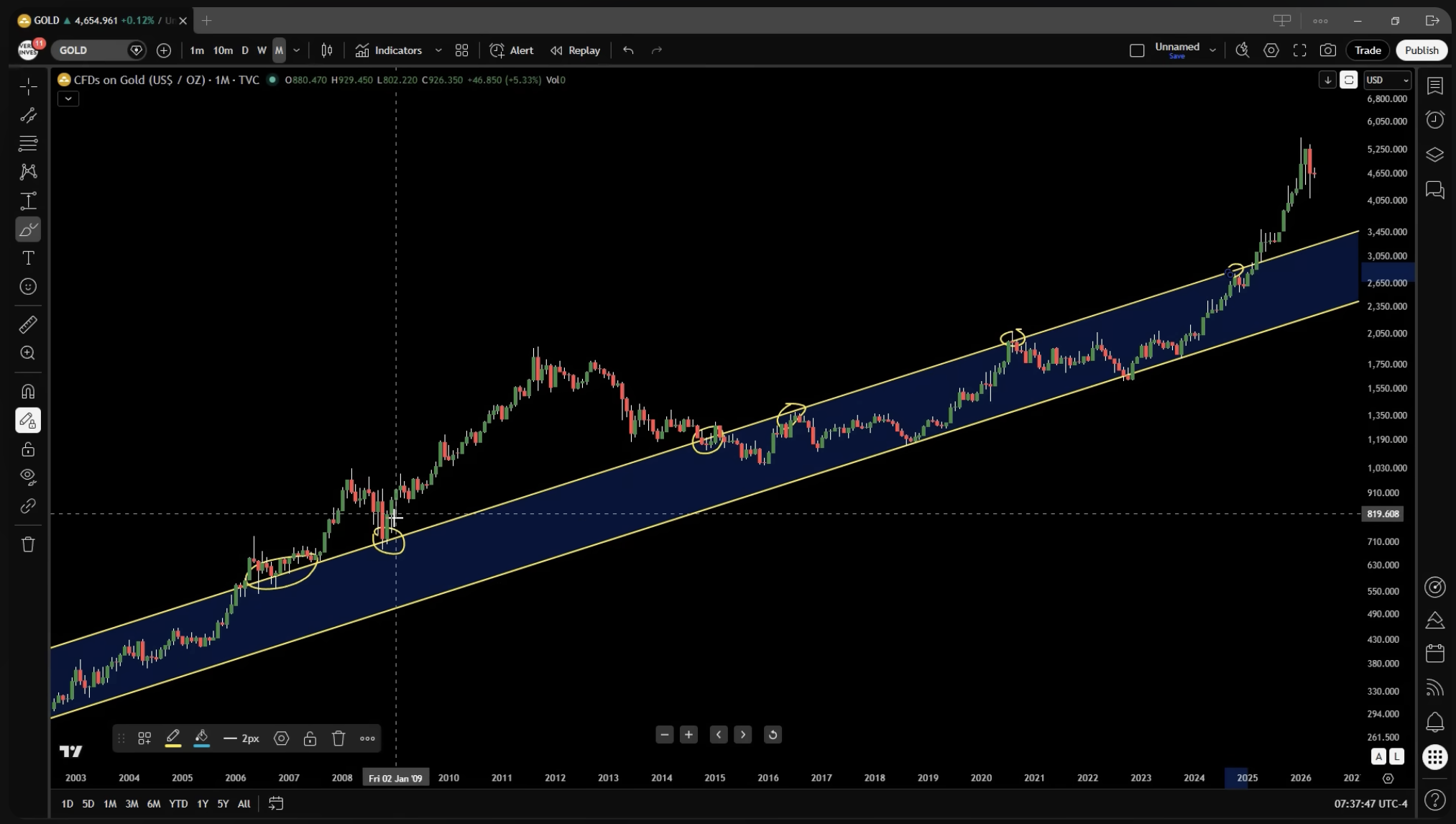Take a chart snapshot with camera icon
1456x824 pixels.
(x=1327, y=50)
